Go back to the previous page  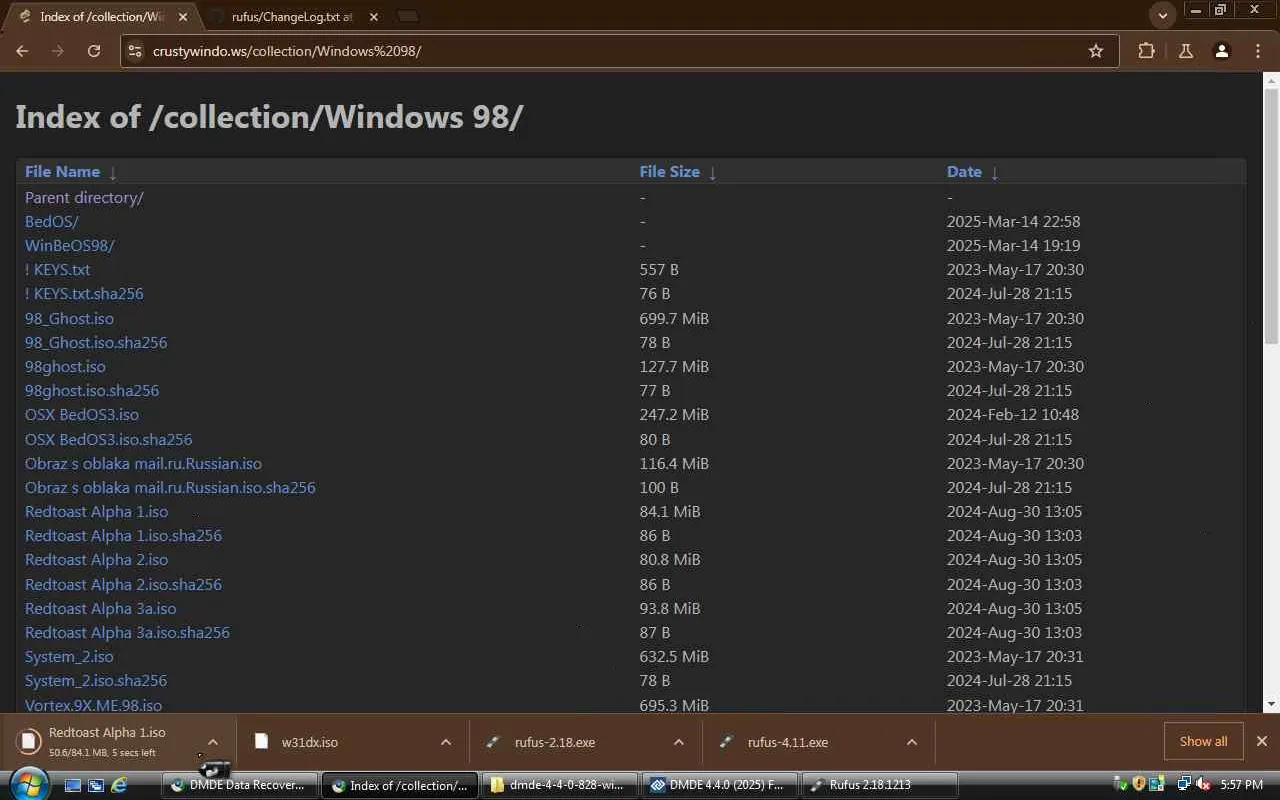tap(22, 51)
